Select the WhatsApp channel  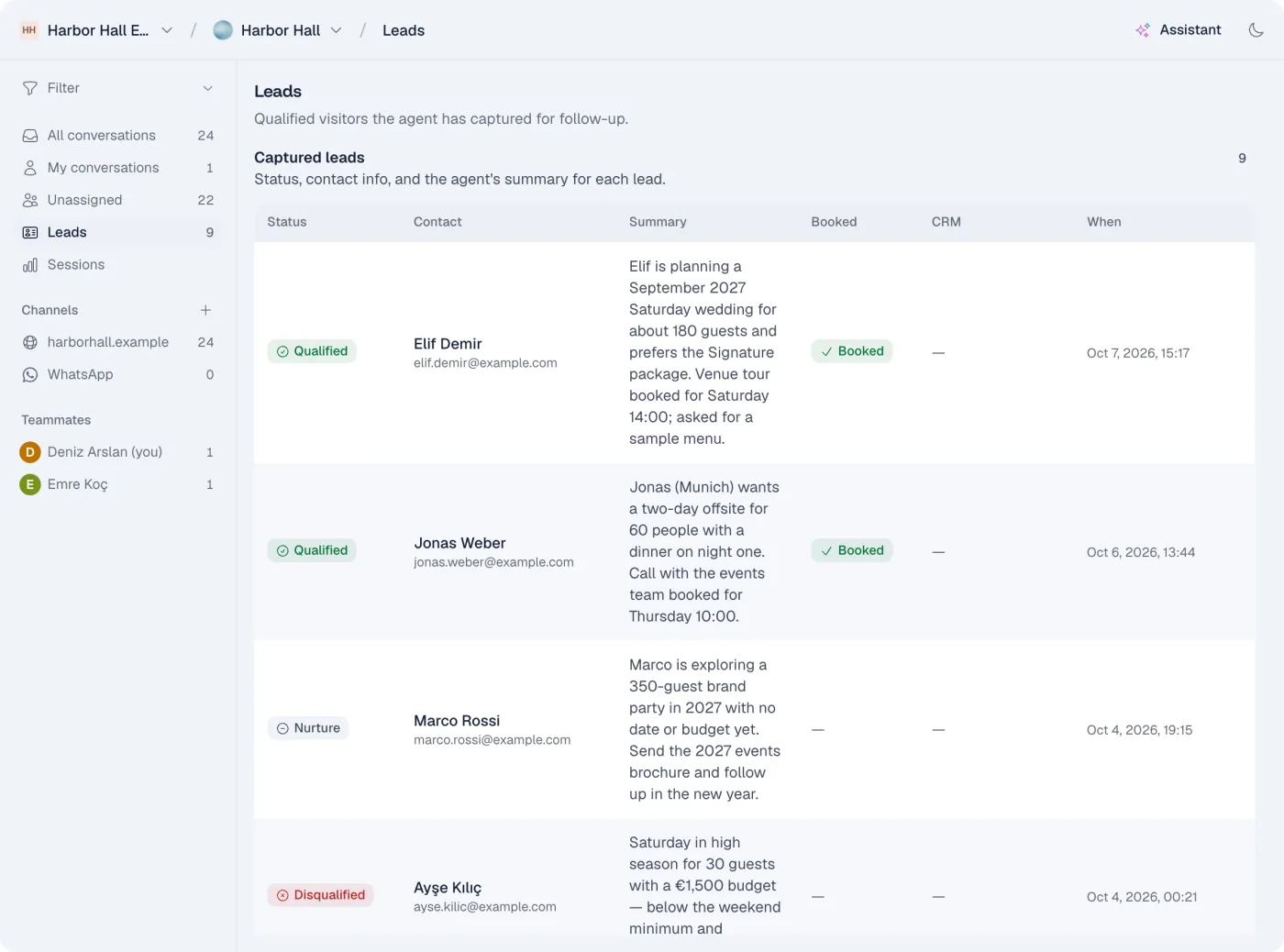point(117,374)
